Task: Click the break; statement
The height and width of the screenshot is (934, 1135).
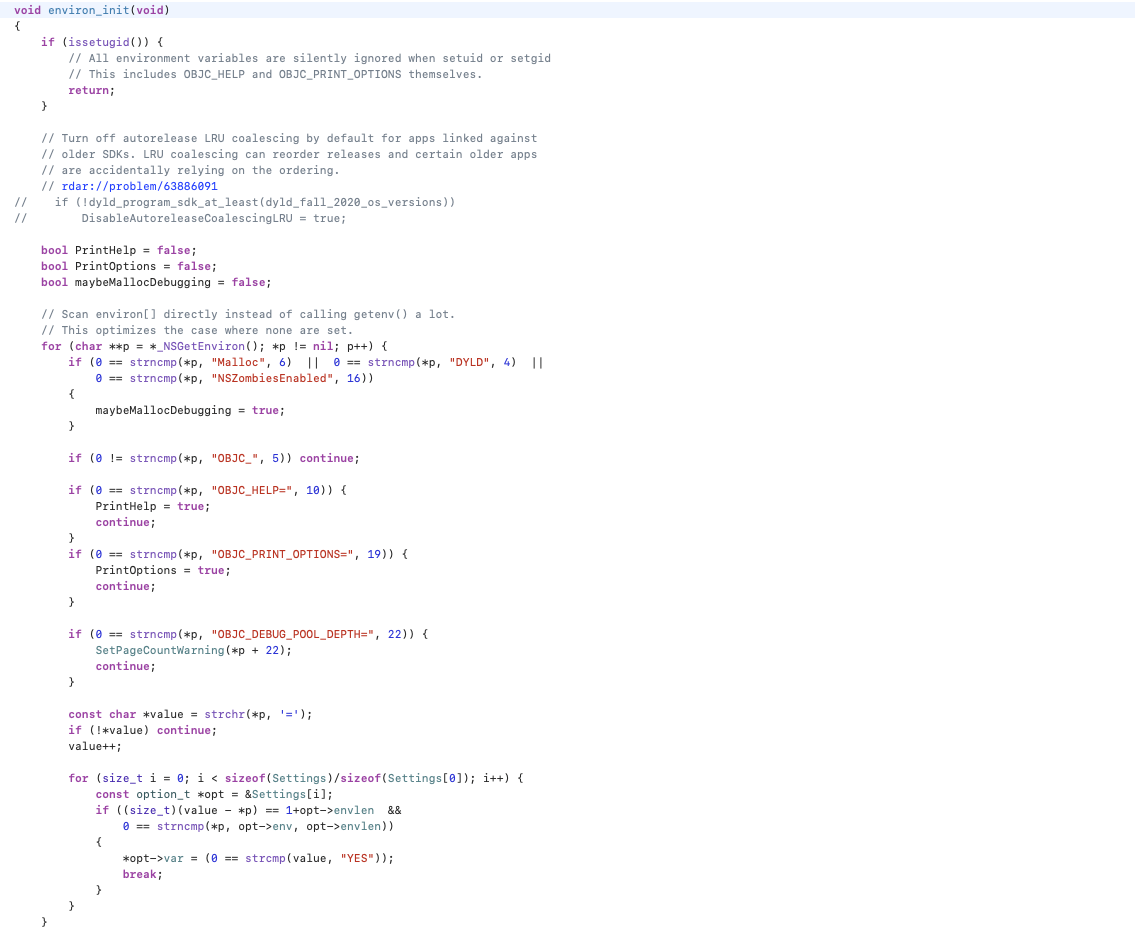Action: click(x=143, y=874)
